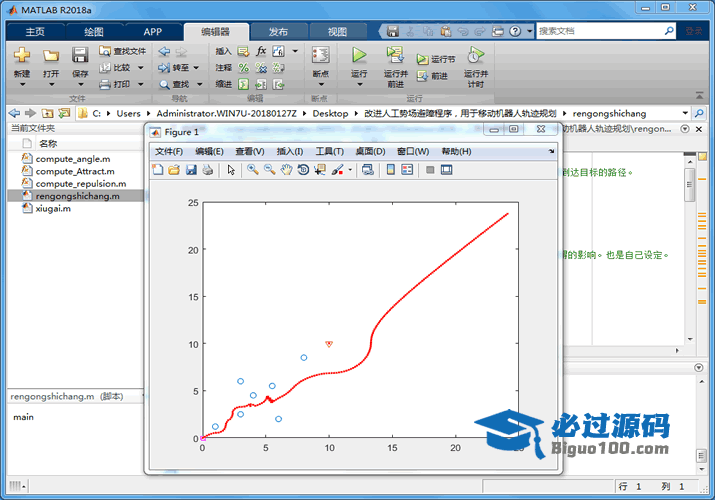Save the script with the floppy icon

click(80, 55)
